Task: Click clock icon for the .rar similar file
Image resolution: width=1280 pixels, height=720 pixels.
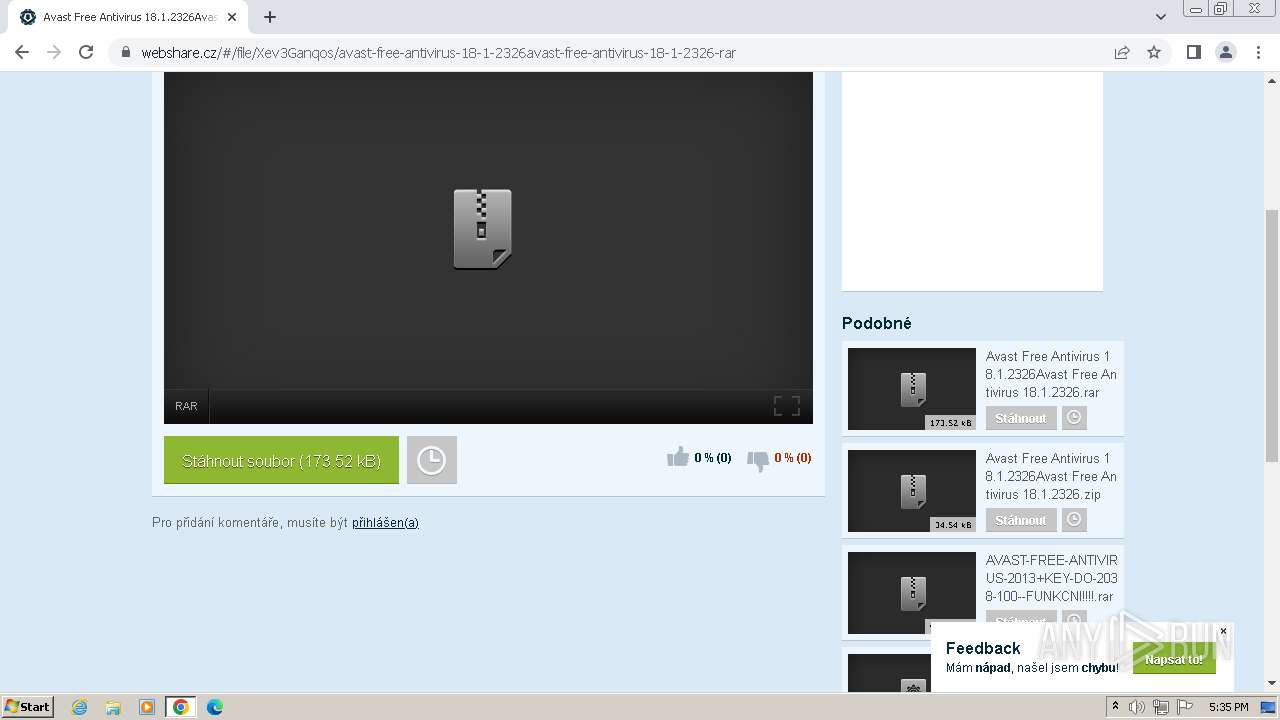Action: (x=1074, y=418)
